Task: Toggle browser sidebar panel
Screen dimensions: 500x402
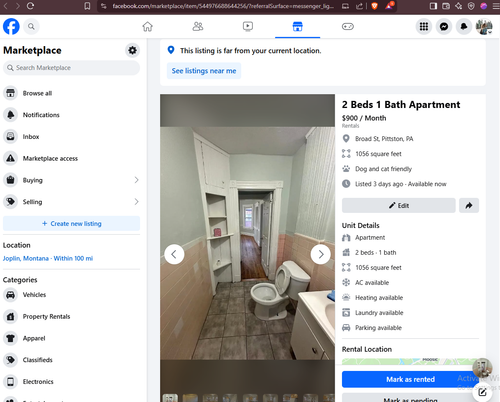Action: 433,6
